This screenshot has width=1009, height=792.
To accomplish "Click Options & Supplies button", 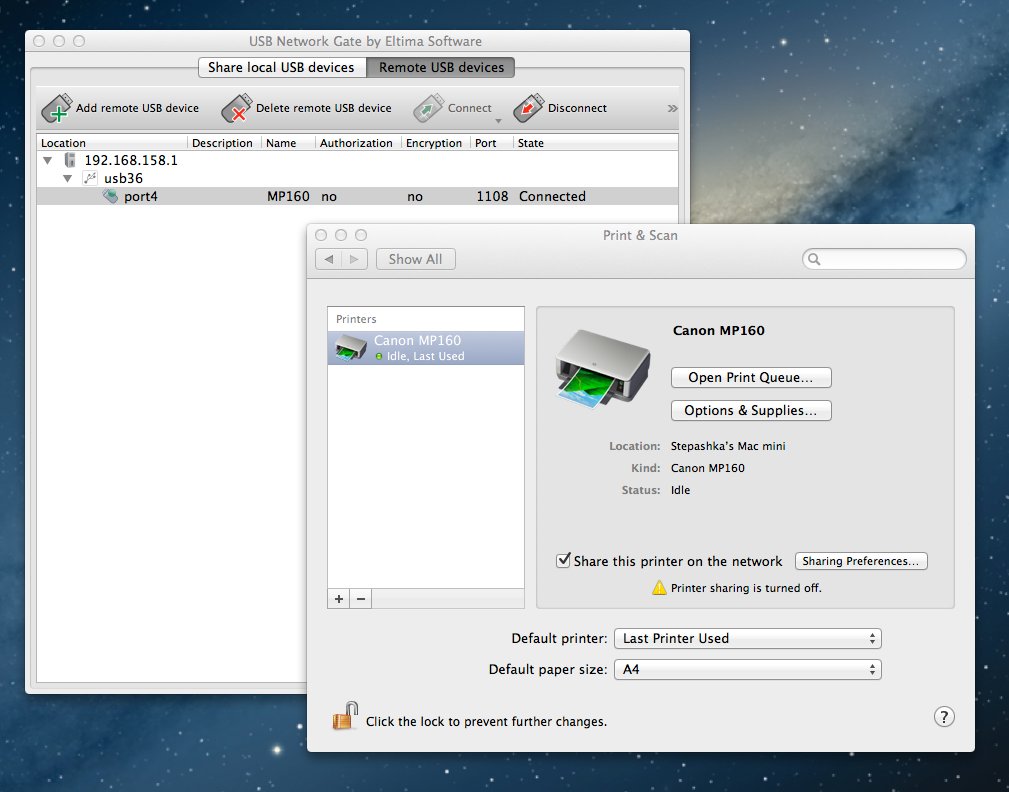I will (751, 410).
